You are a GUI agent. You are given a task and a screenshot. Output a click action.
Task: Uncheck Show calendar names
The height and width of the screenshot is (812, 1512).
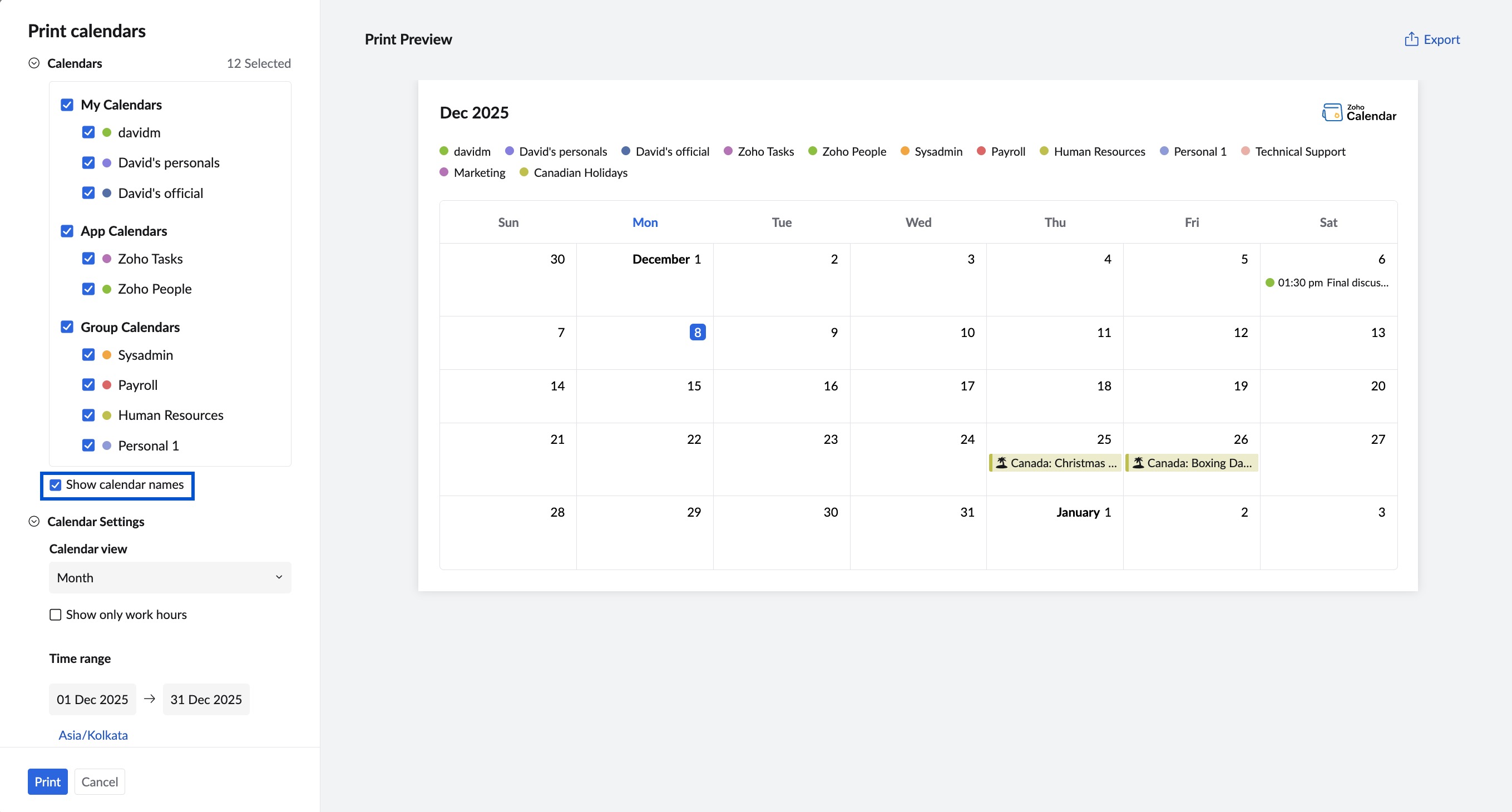pyautogui.click(x=56, y=484)
